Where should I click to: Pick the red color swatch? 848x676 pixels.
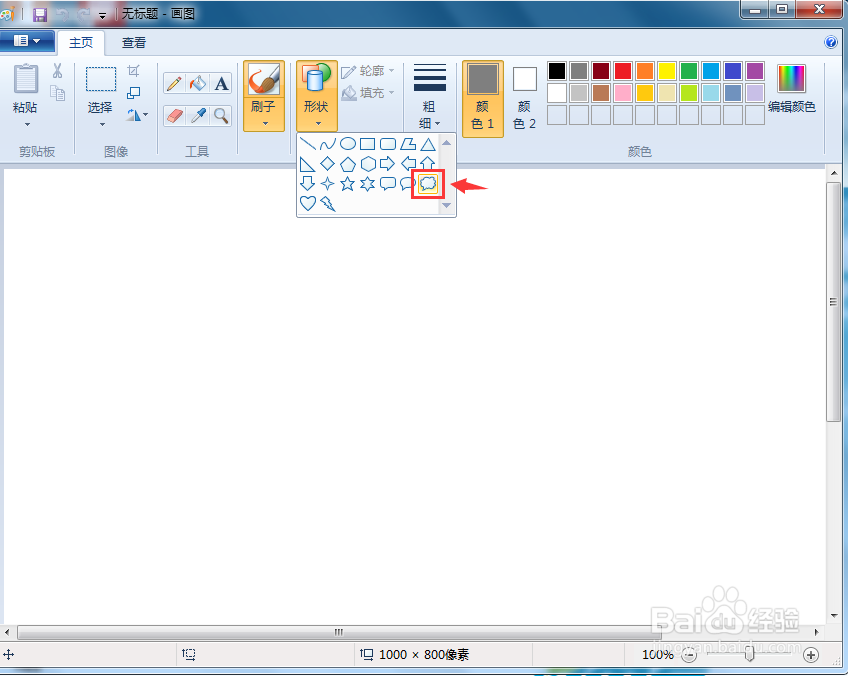pos(623,71)
